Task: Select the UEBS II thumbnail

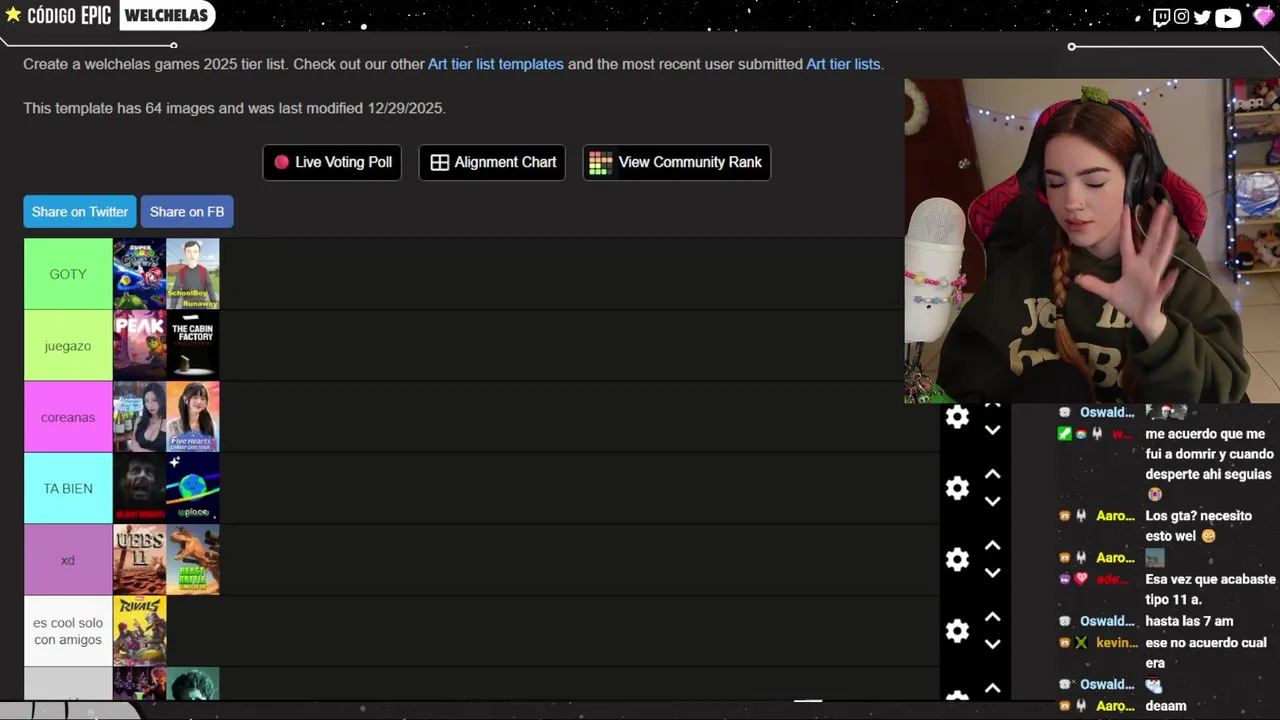Action: [x=140, y=560]
